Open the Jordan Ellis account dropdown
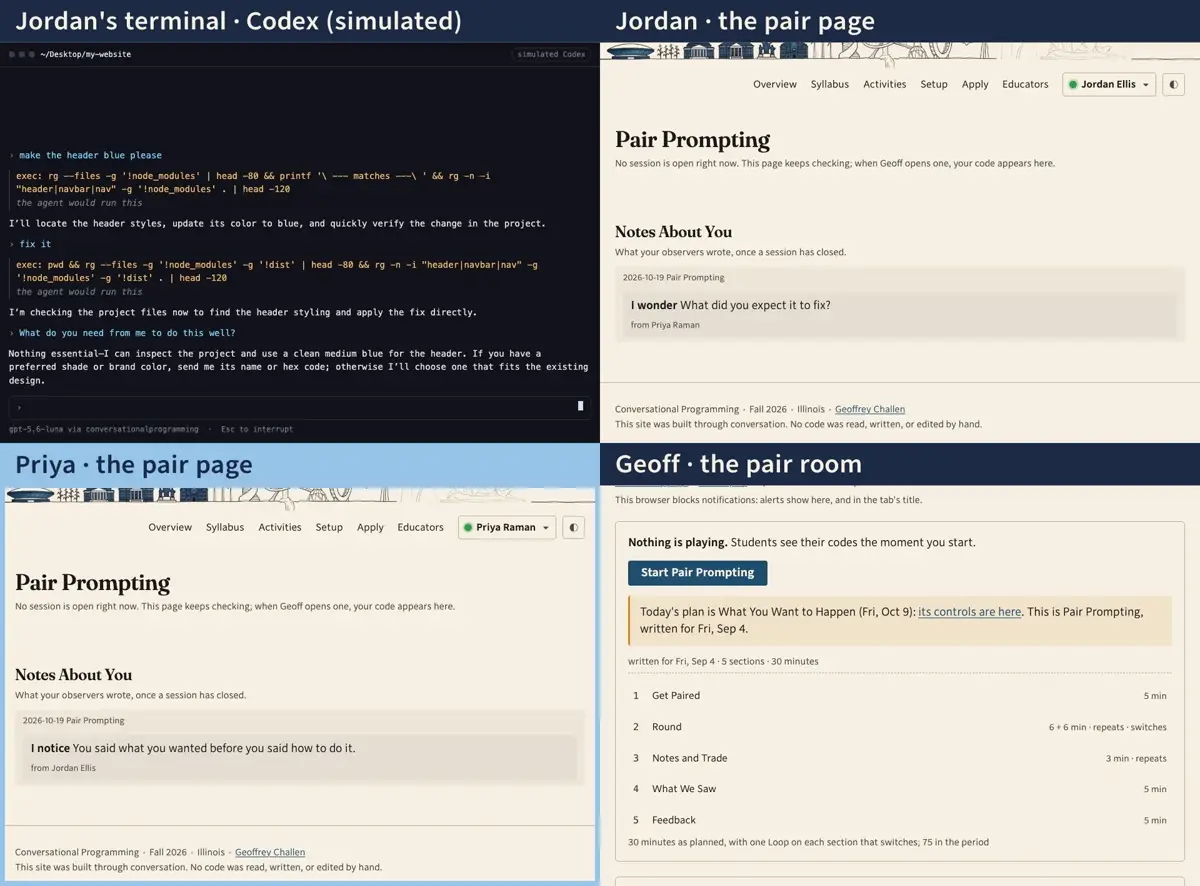This screenshot has height=886, width=1200. click(1109, 84)
